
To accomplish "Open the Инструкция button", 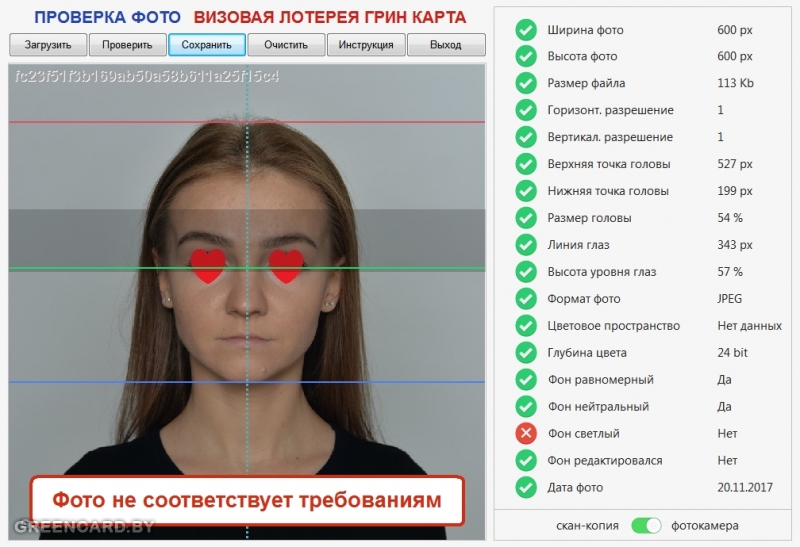I will [x=366, y=45].
